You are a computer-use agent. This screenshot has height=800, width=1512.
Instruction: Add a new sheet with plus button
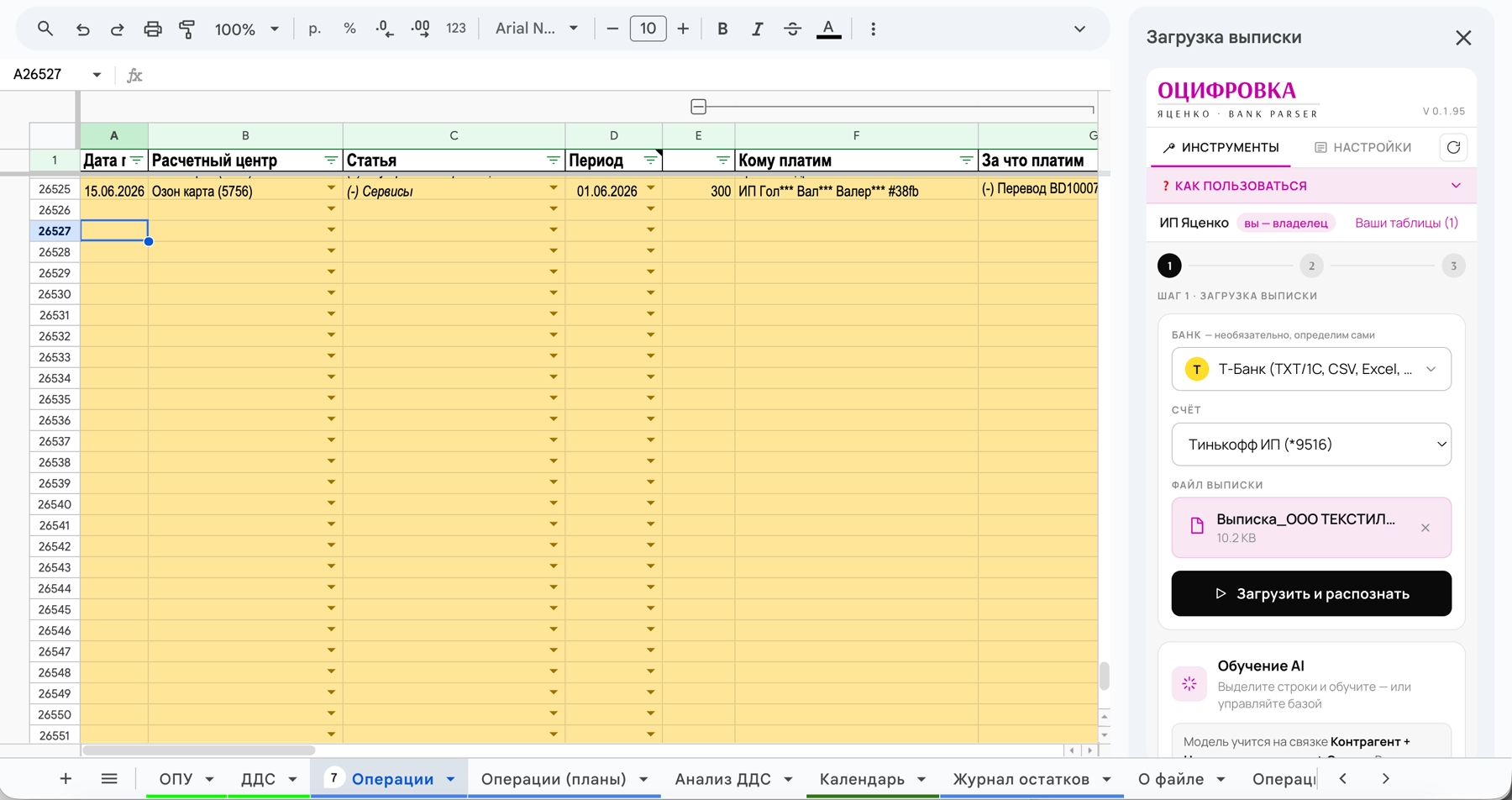pos(66,779)
